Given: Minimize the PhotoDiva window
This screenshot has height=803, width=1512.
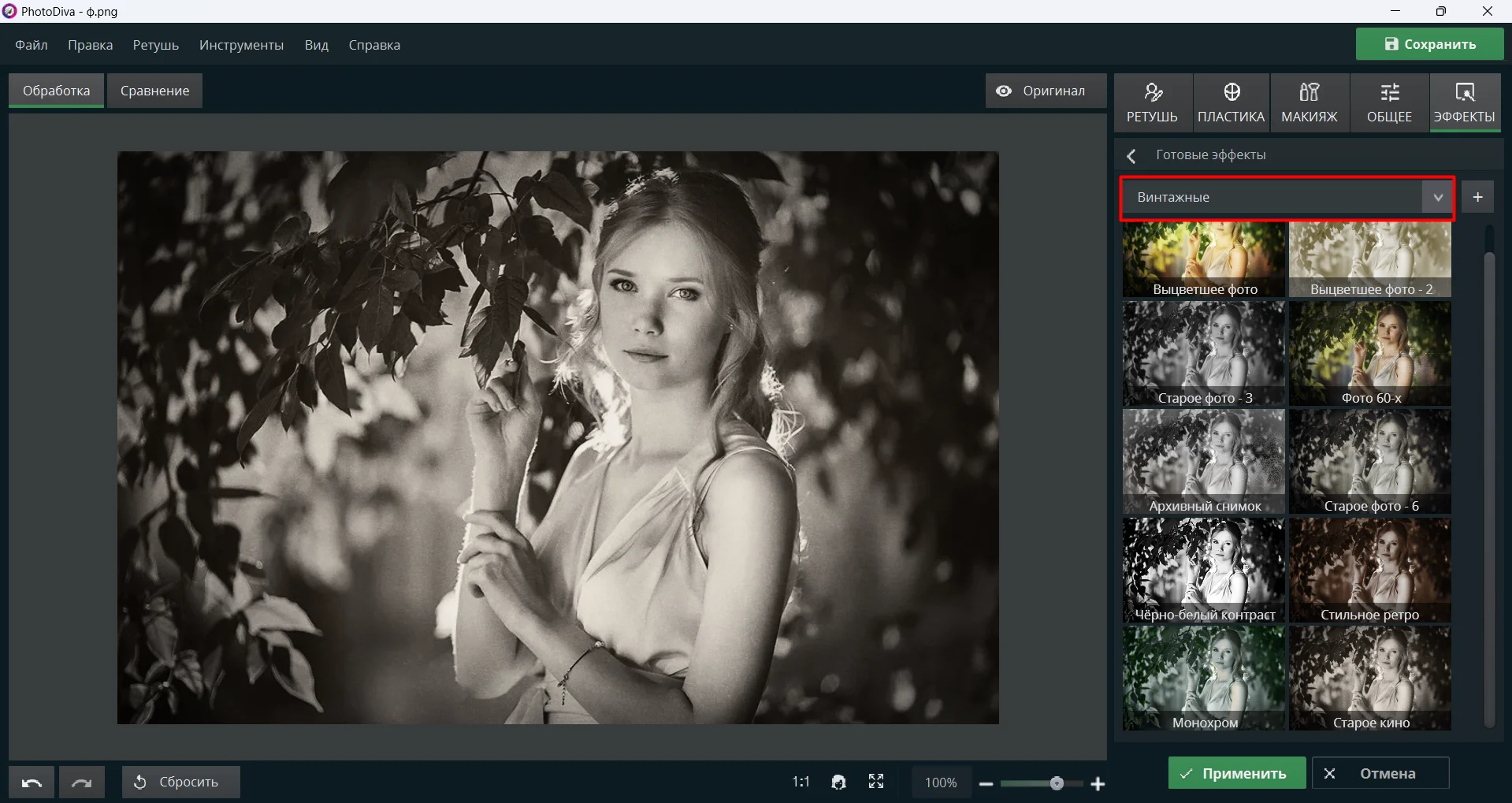Looking at the screenshot, I should pyautogui.click(x=1395, y=11).
